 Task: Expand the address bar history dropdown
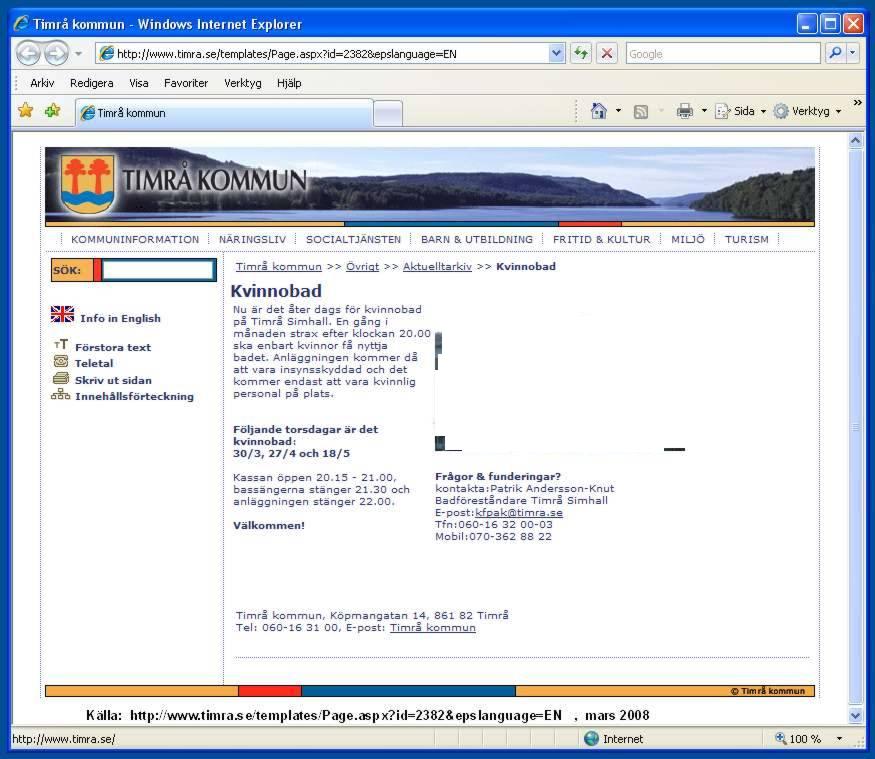556,54
